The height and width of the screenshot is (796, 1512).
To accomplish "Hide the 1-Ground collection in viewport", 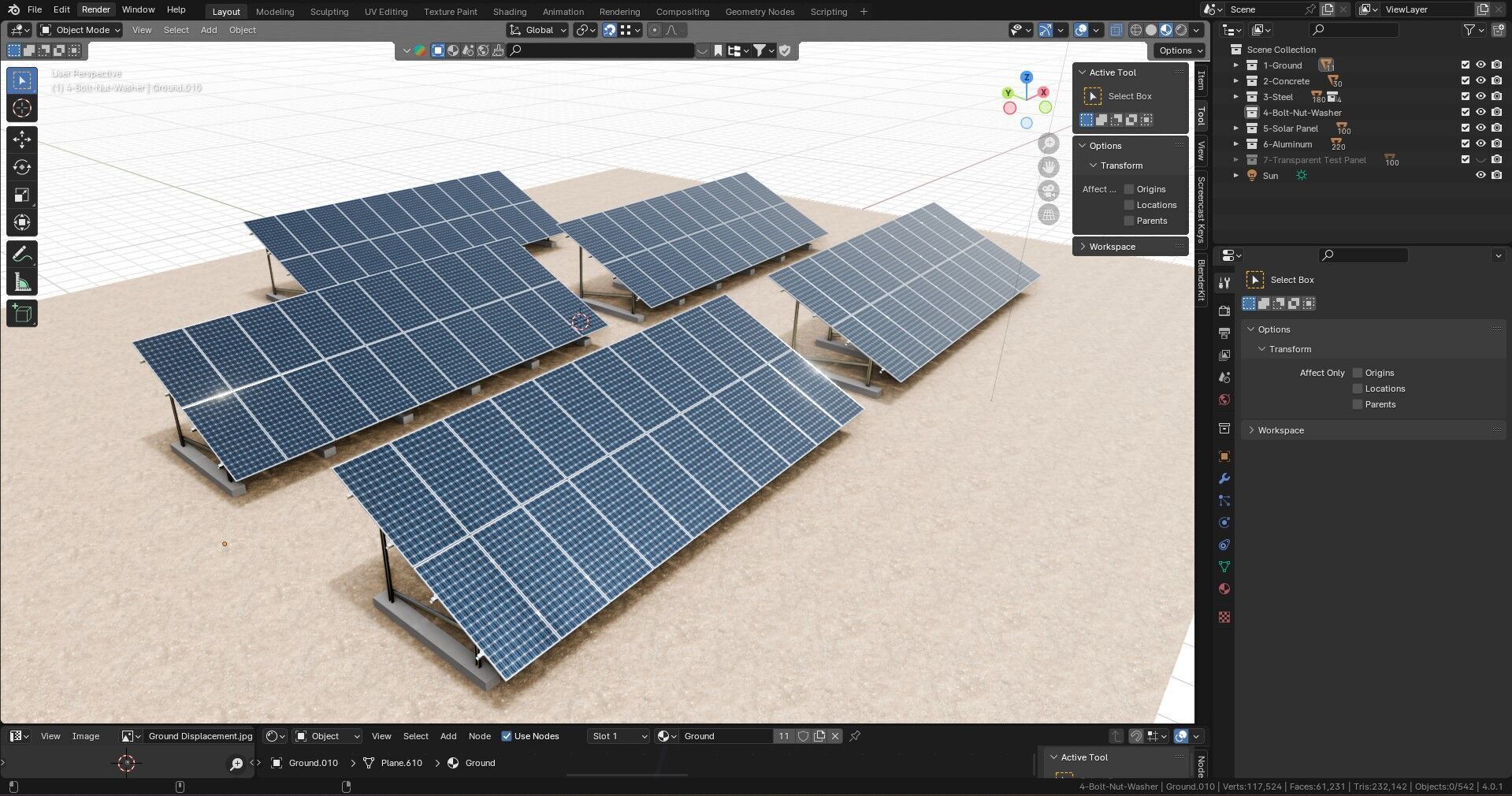I will point(1480,65).
